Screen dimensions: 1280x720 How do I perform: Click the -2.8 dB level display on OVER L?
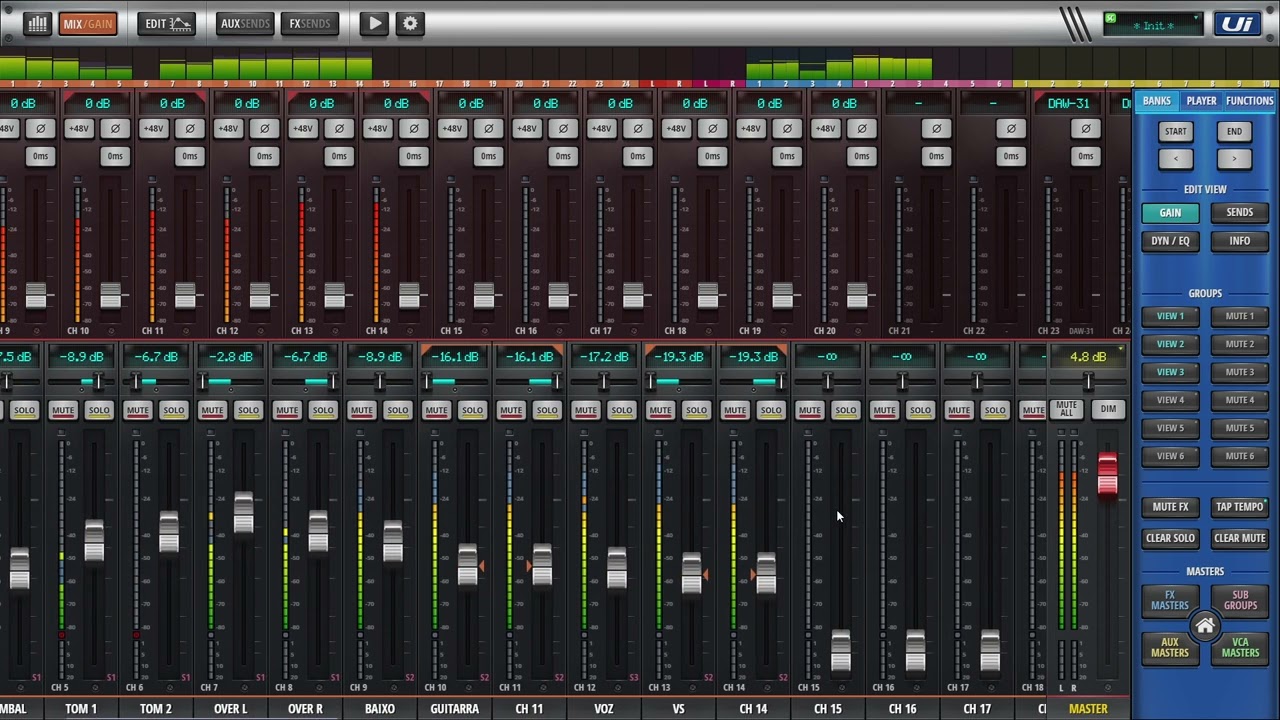(230, 357)
